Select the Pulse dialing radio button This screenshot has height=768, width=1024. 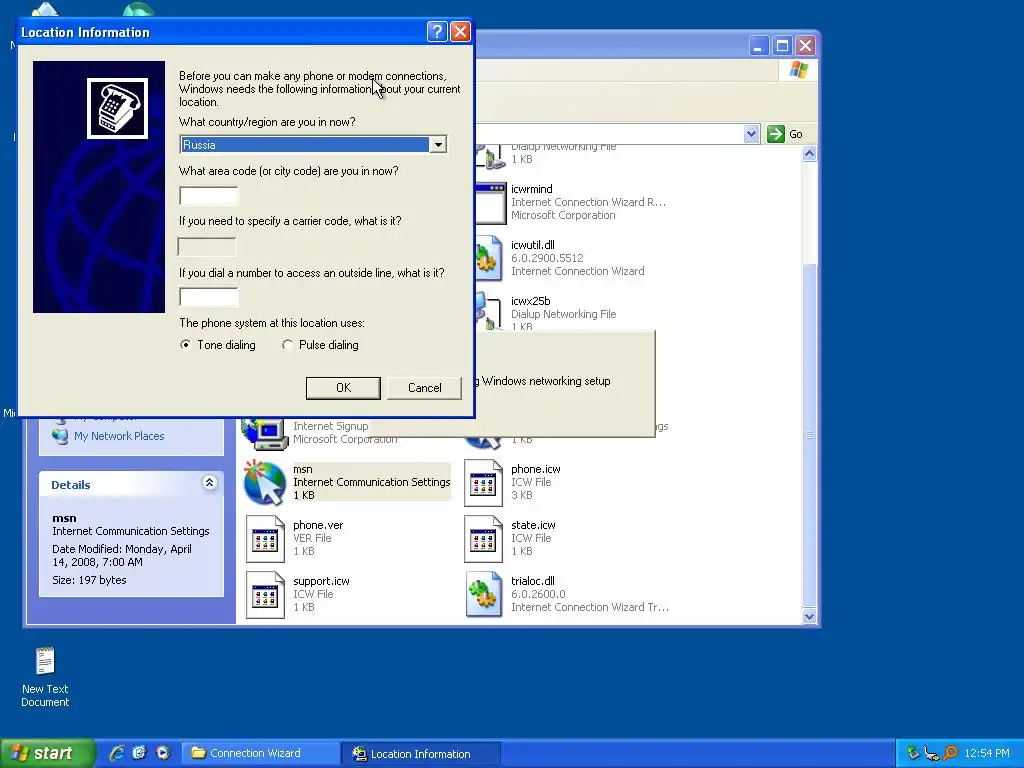point(287,345)
